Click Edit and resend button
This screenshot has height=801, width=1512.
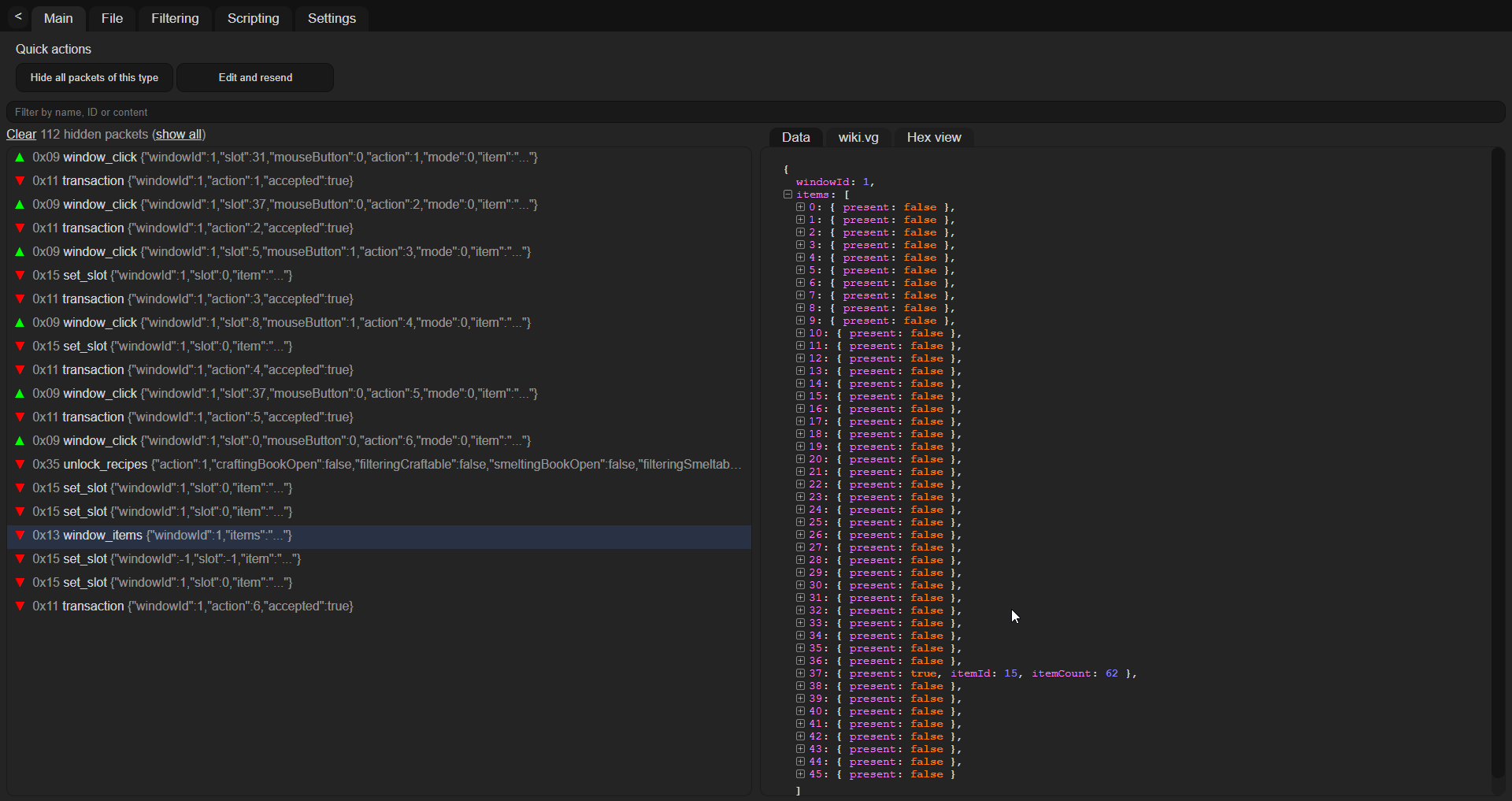pos(255,77)
